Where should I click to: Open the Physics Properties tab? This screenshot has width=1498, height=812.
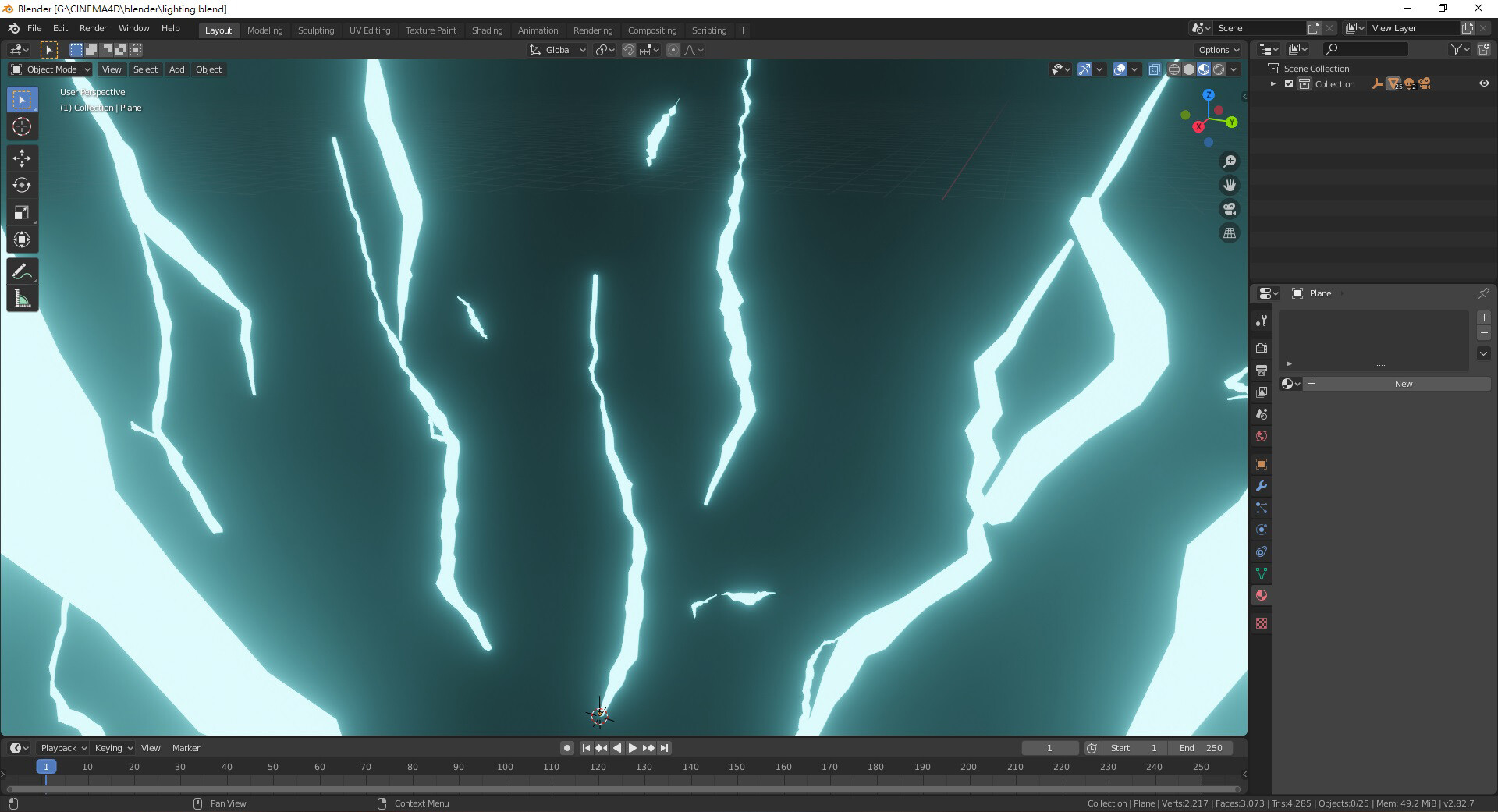pos(1261,530)
